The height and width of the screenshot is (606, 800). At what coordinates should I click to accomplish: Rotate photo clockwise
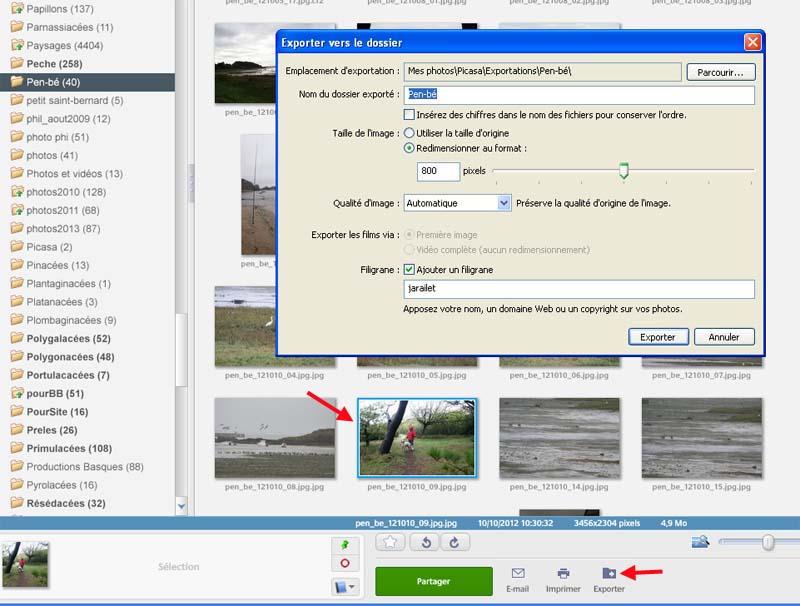click(x=455, y=542)
